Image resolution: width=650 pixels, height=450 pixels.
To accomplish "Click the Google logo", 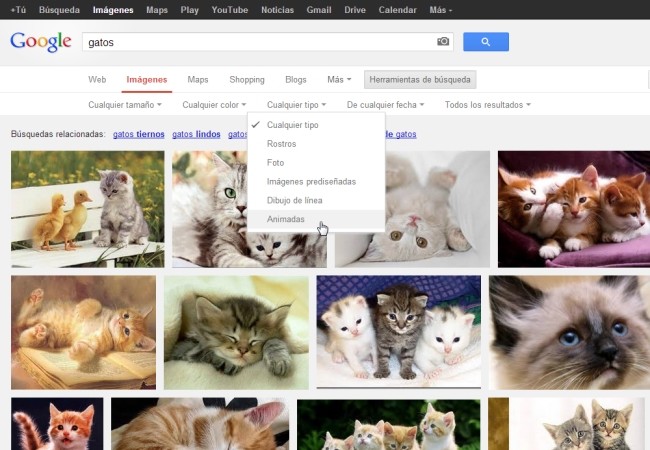I will tap(41, 42).
